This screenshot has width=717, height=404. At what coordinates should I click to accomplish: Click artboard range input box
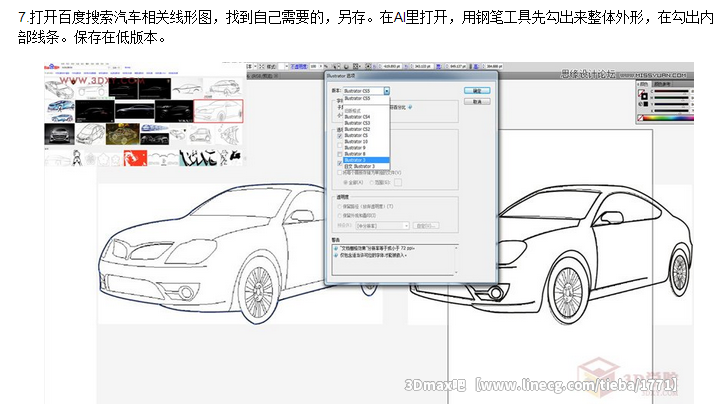398,182
